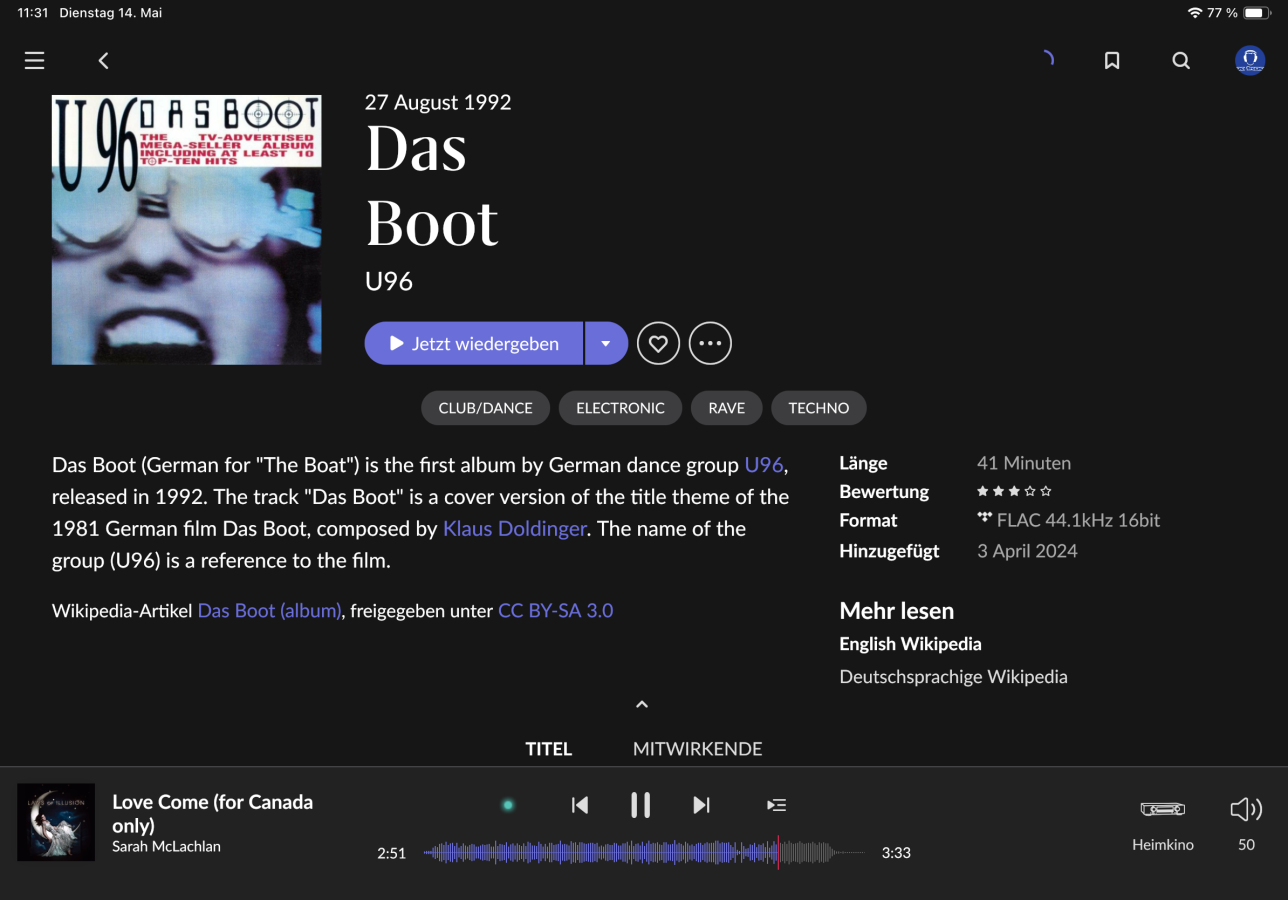
Task: Tap the Wi-Fi icon in status bar
Action: pyautogui.click(x=1195, y=13)
